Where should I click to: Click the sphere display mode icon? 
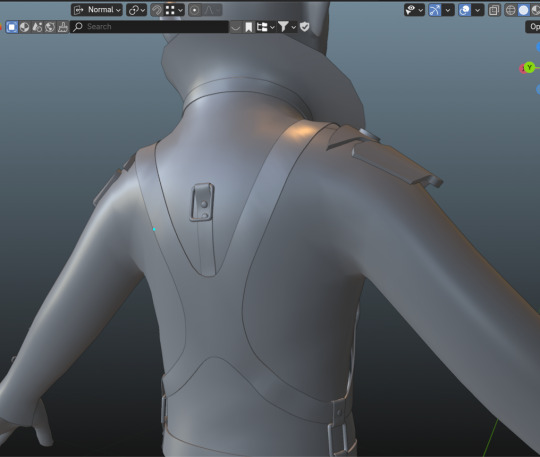[x=24, y=27]
